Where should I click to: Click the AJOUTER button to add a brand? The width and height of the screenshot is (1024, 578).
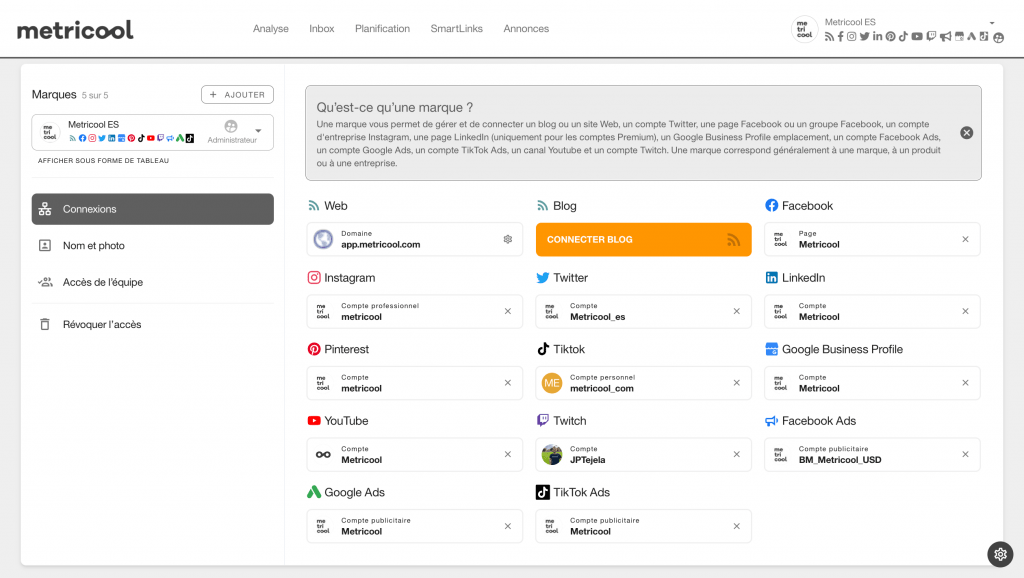click(x=237, y=95)
